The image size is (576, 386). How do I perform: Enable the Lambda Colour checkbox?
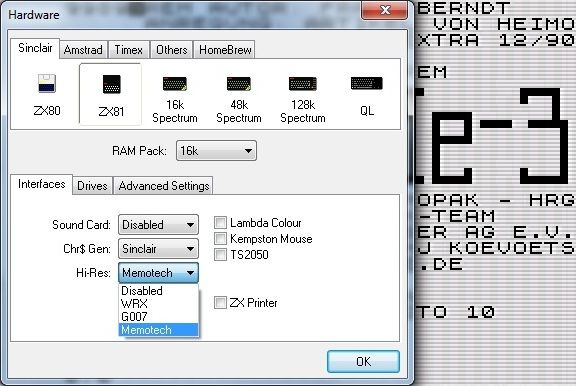(220, 223)
